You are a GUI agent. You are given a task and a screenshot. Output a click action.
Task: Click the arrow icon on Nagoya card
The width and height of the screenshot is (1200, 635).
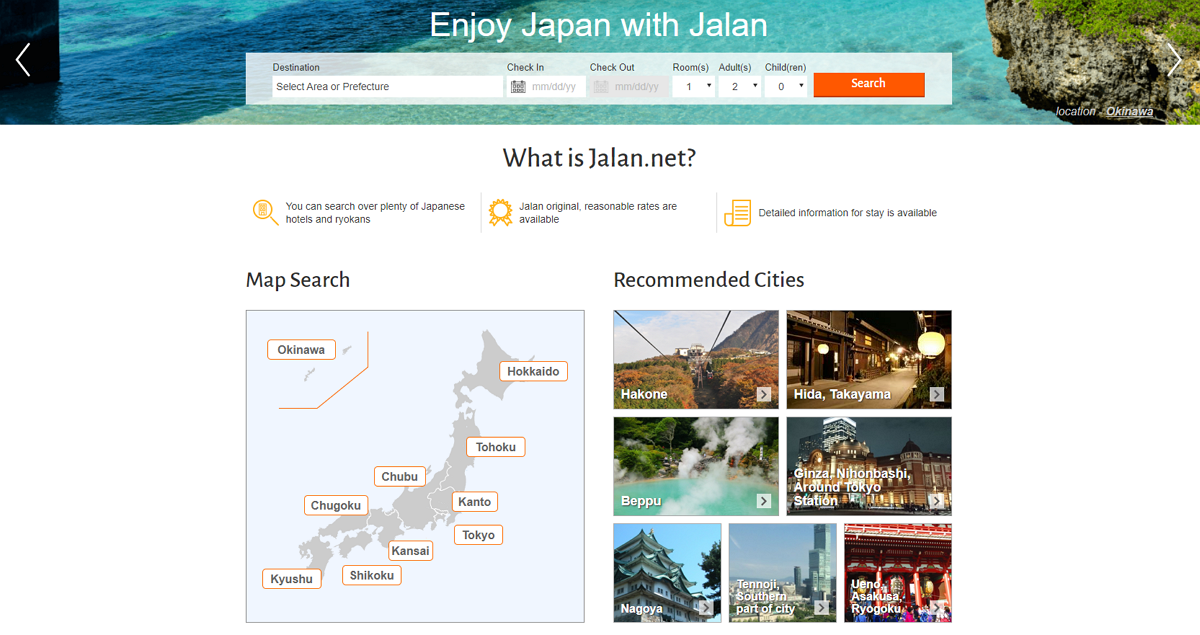tap(706, 607)
